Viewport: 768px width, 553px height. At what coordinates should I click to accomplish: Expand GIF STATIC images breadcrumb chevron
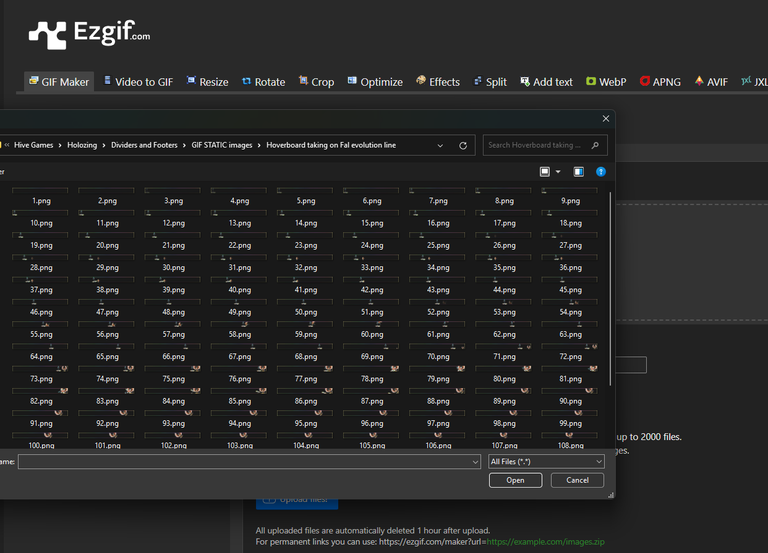[259, 145]
